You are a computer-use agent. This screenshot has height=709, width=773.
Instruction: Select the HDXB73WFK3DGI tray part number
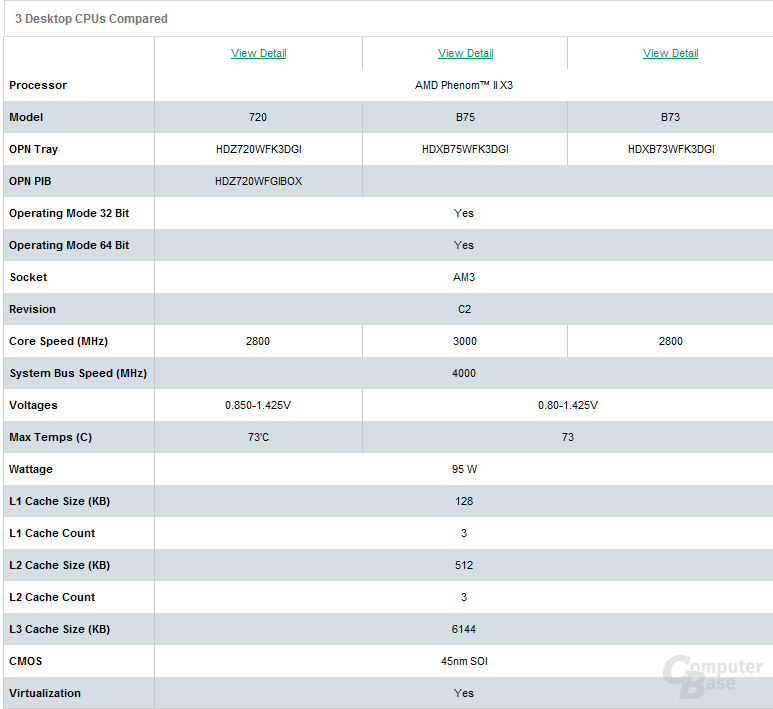[671, 149]
